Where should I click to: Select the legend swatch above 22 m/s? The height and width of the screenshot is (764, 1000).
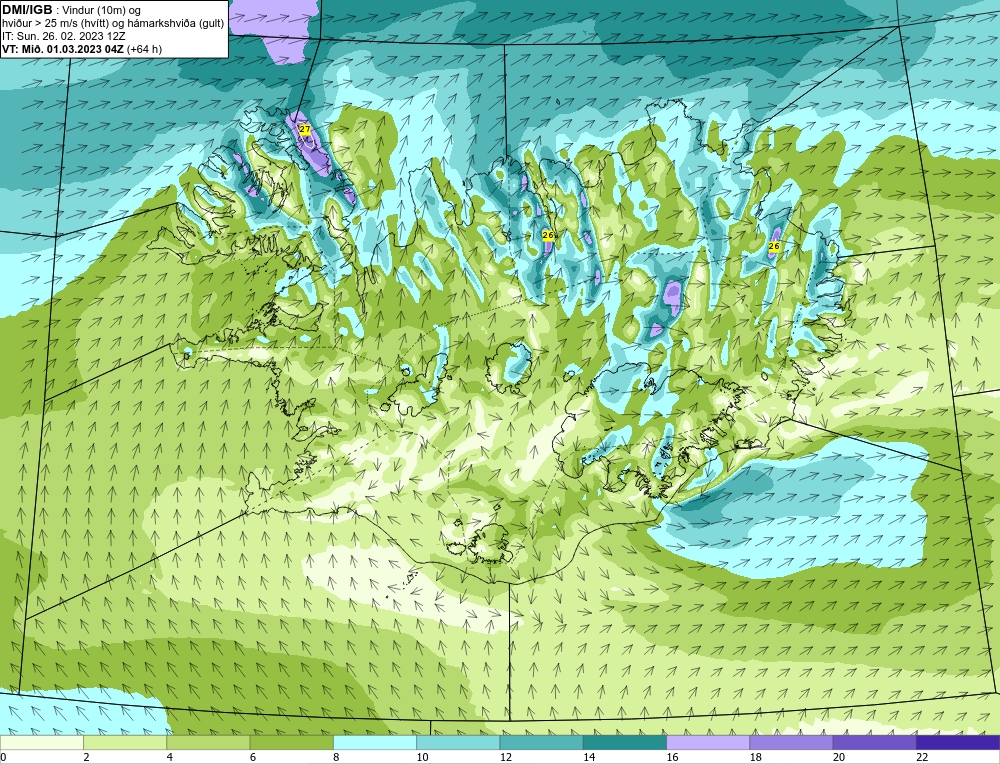957,742
